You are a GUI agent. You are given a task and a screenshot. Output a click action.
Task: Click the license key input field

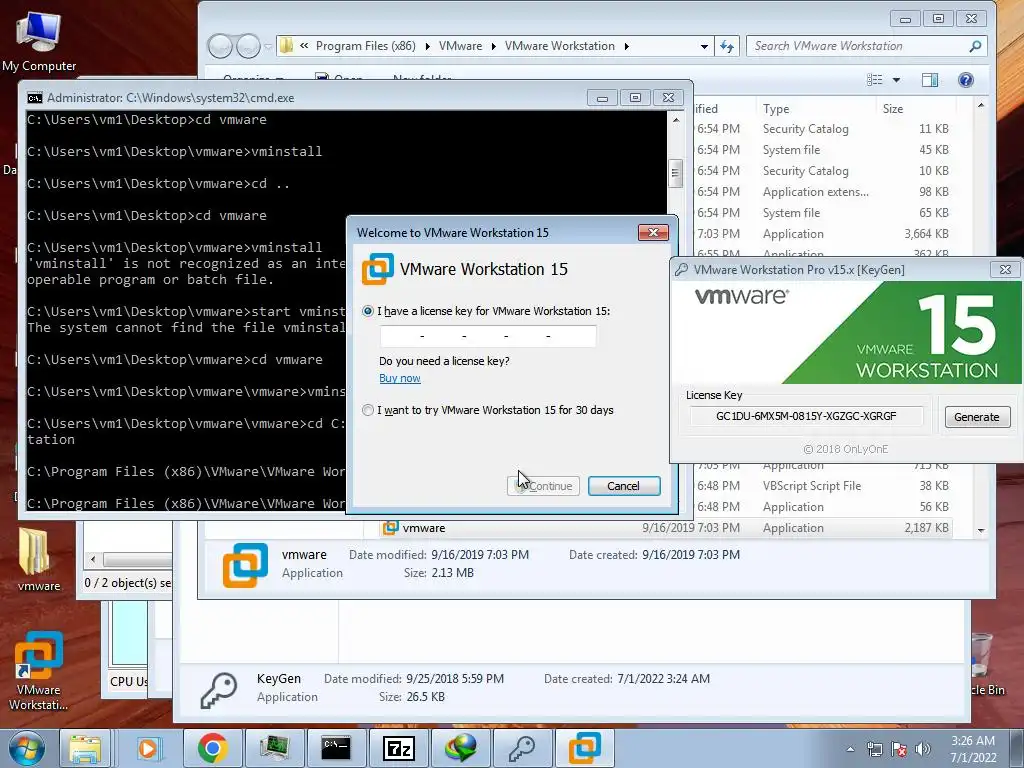point(488,336)
